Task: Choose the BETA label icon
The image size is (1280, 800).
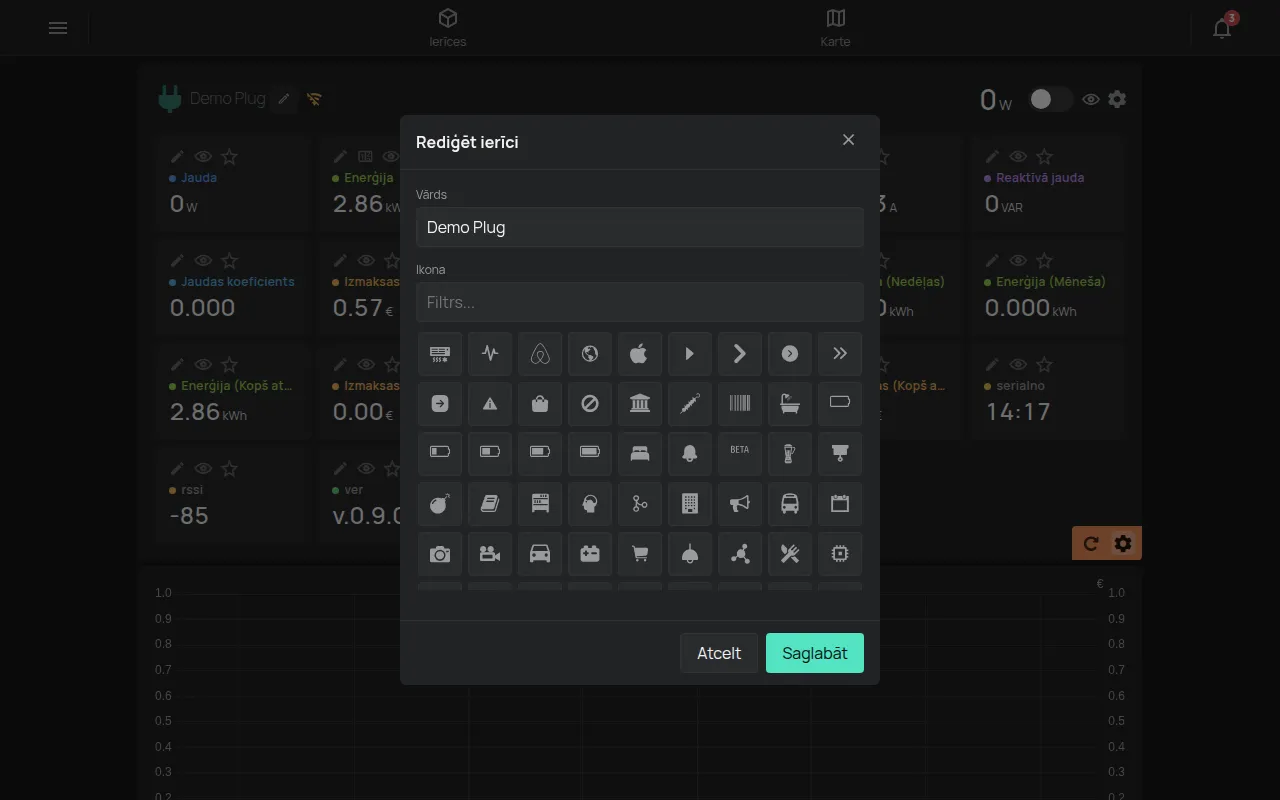Action: tap(740, 453)
